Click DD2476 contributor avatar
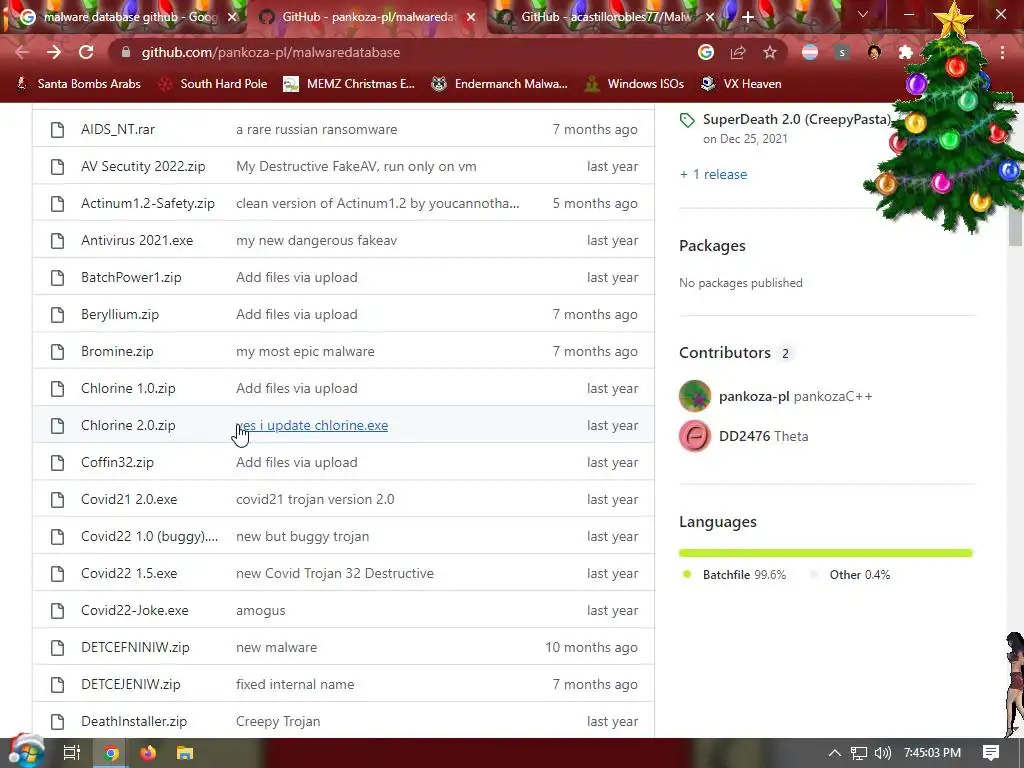Viewport: 1024px width, 768px height. pos(695,436)
